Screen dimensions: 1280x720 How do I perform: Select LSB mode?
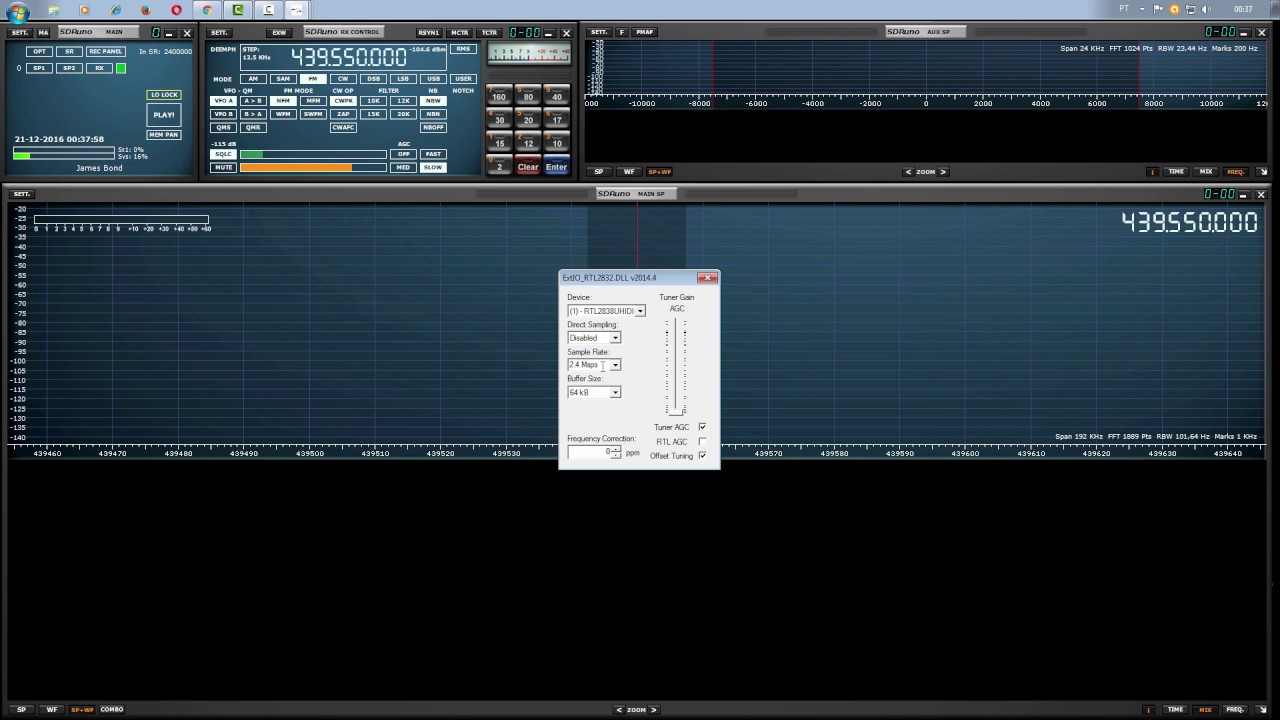tap(403, 79)
